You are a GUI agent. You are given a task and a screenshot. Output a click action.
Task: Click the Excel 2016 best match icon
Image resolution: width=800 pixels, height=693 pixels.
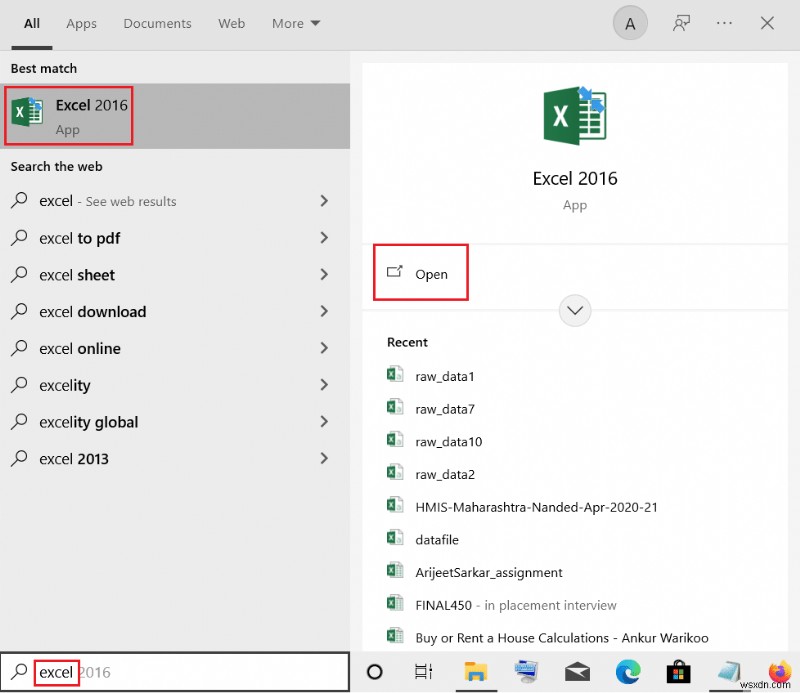point(27,114)
